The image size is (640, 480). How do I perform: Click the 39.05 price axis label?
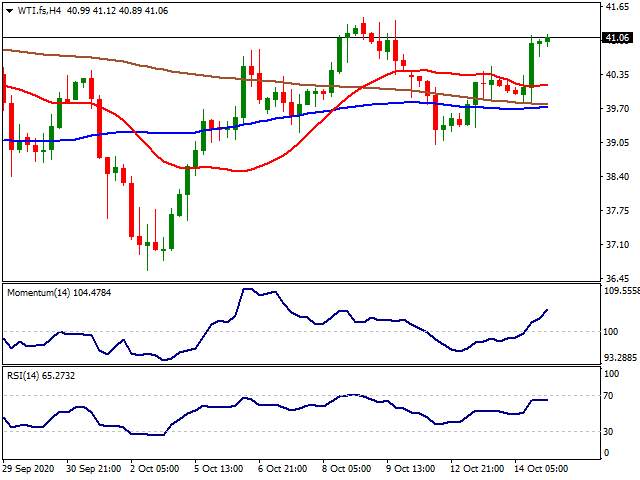[x=618, y=142]
